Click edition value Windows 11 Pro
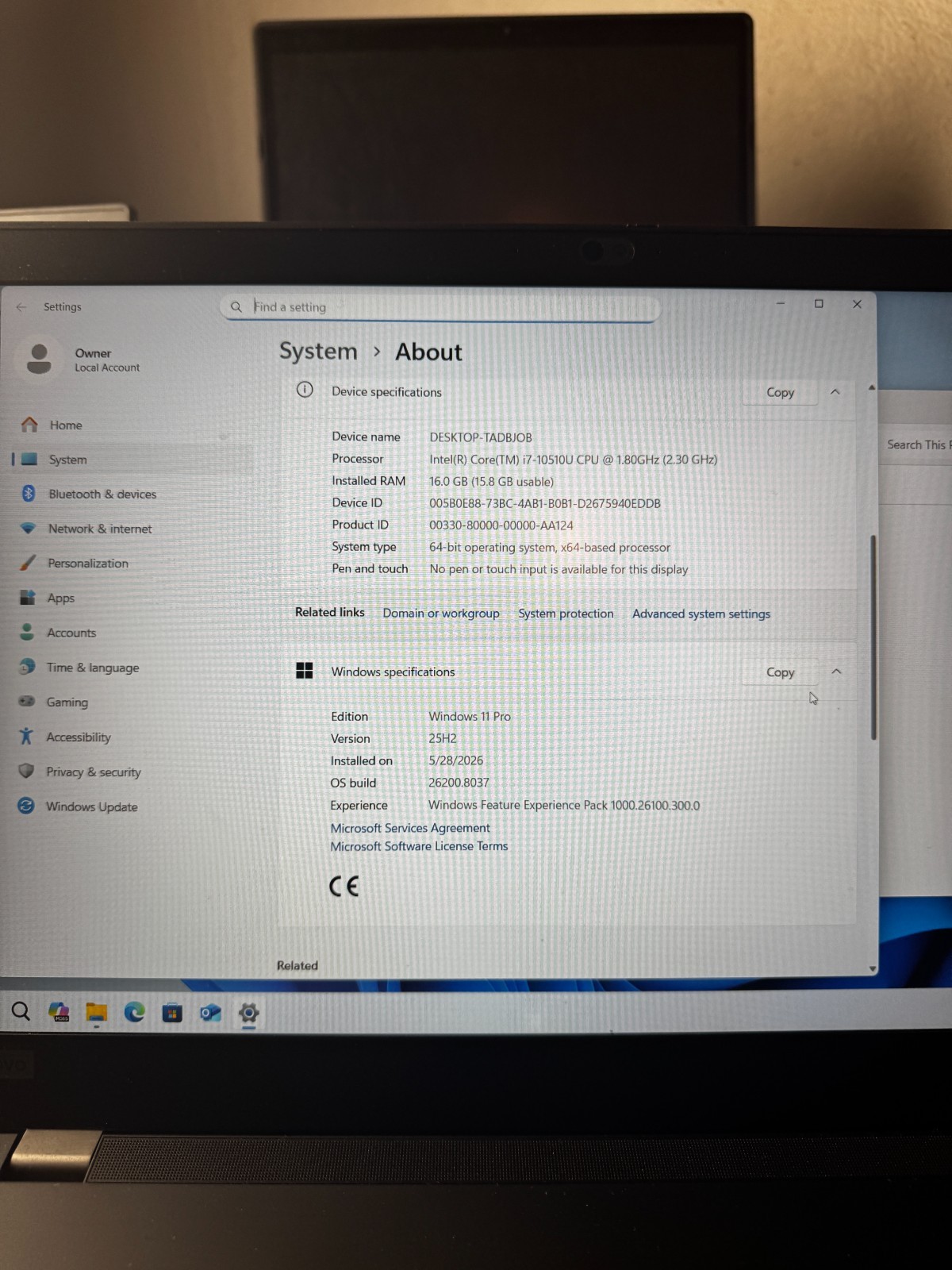 (x=470, y=716)
